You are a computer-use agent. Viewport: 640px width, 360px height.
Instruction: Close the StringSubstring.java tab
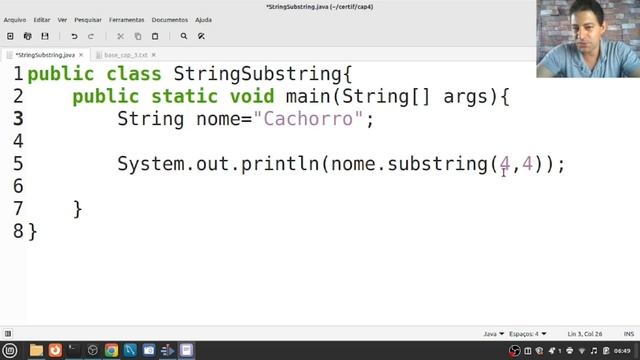(x=81, y=55)
